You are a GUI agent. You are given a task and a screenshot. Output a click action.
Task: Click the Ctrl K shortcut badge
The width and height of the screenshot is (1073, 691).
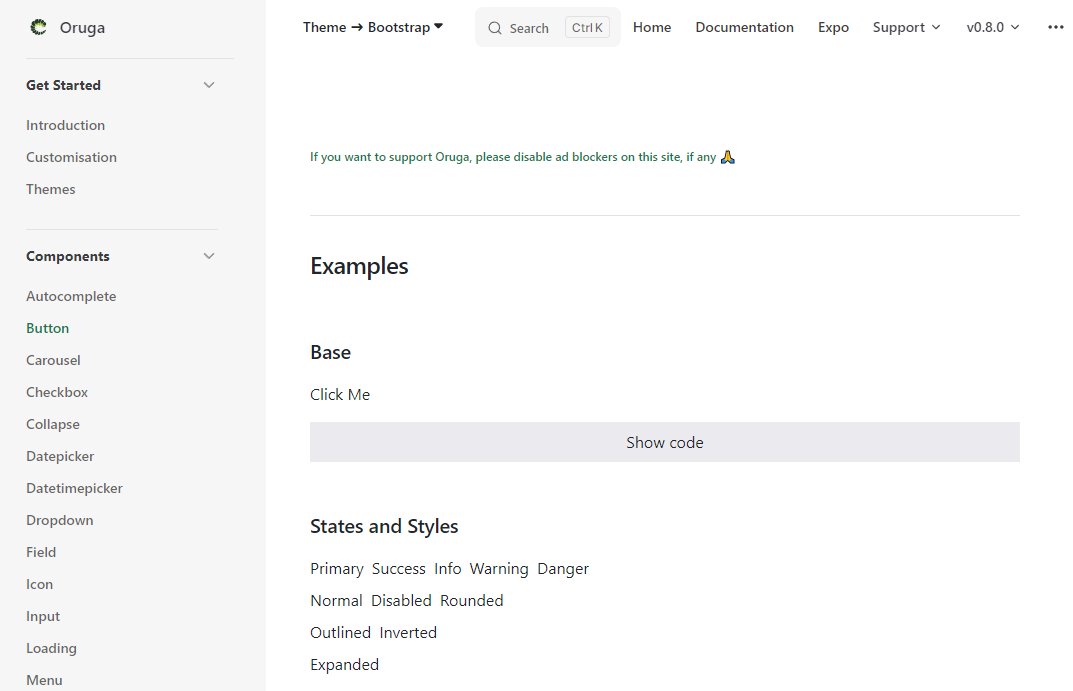coord(587,27)
